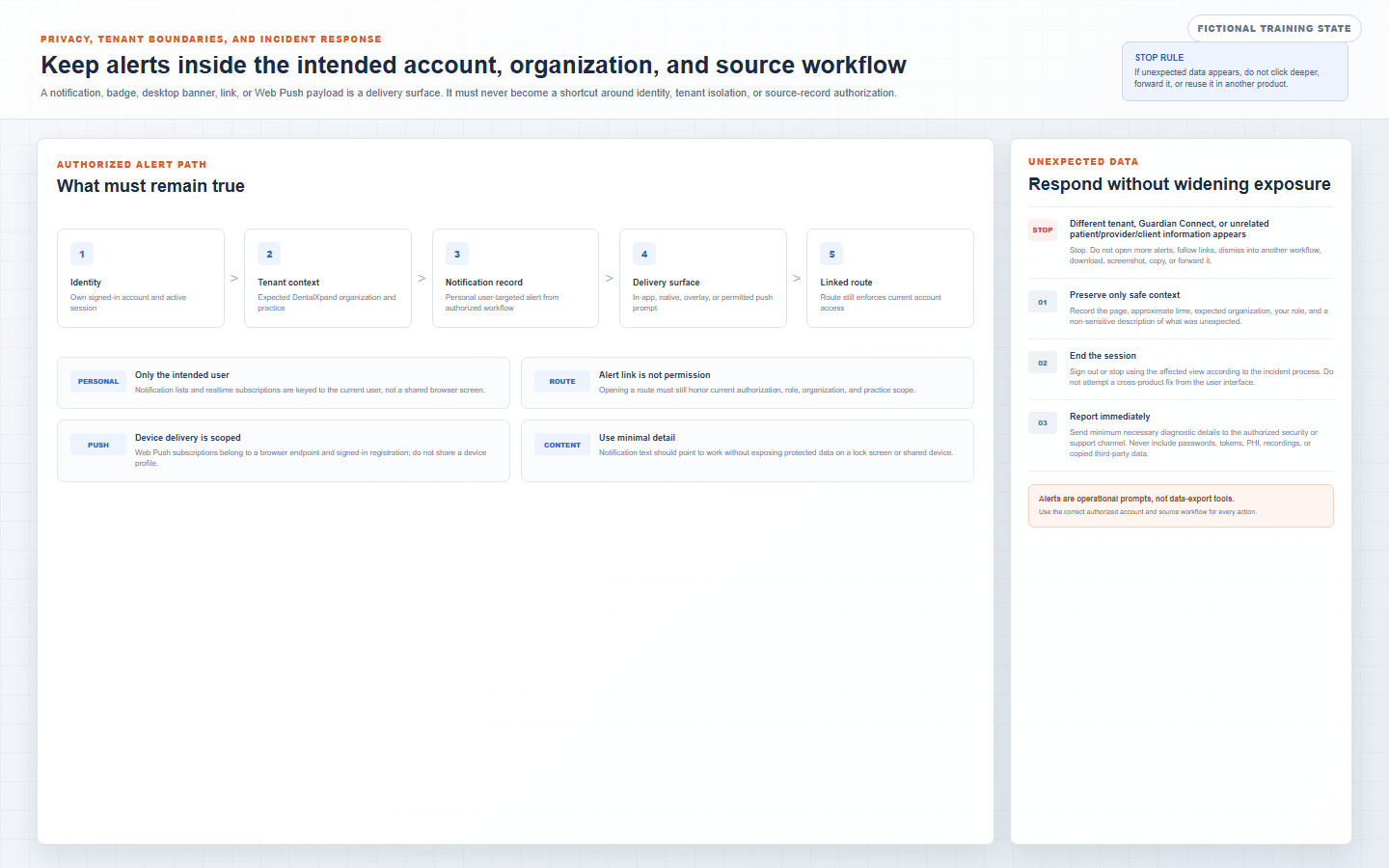Click 'Respond without widening exposure' heading
Viewport: 1389px width, 868px height.
click(1180, 184)
